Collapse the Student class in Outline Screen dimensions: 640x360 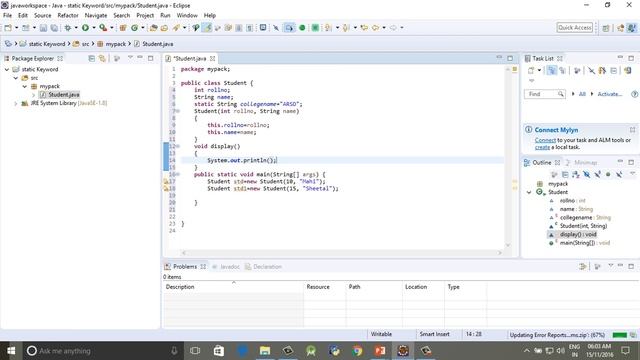[x=529, y=192]
